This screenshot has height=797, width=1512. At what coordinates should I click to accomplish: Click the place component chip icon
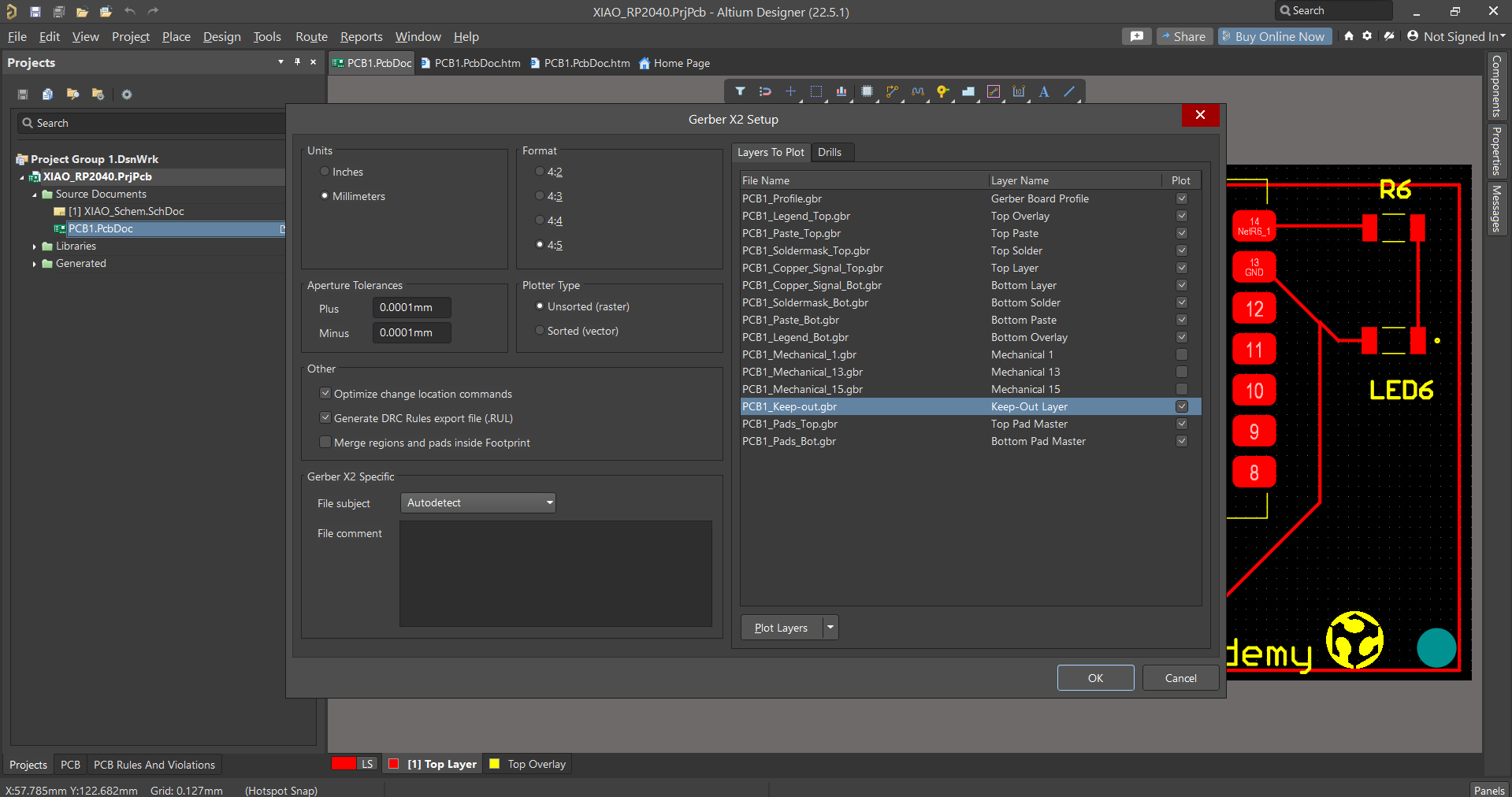[x=867, y=92]
